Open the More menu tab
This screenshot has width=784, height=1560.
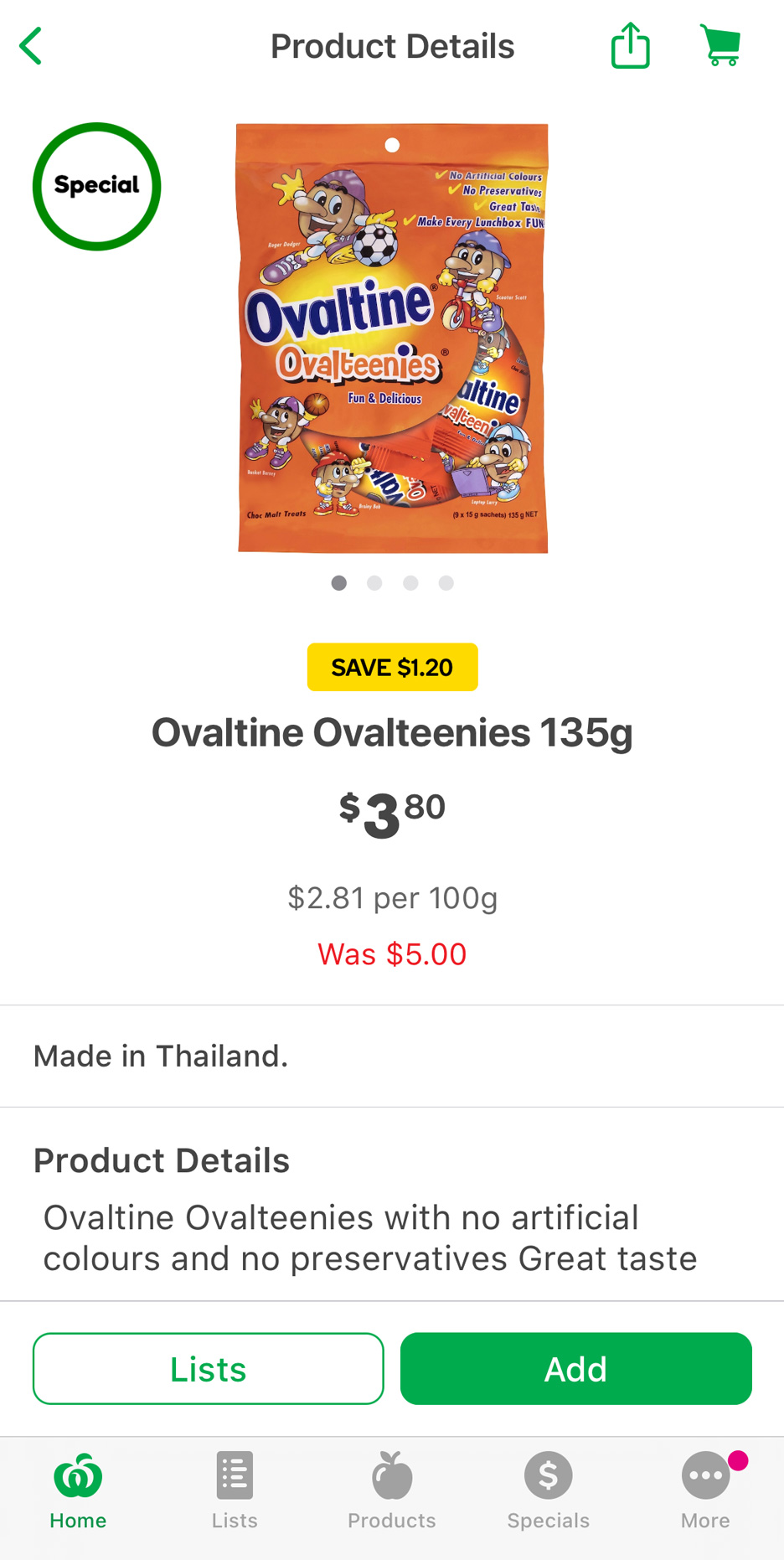(705, 1491)
